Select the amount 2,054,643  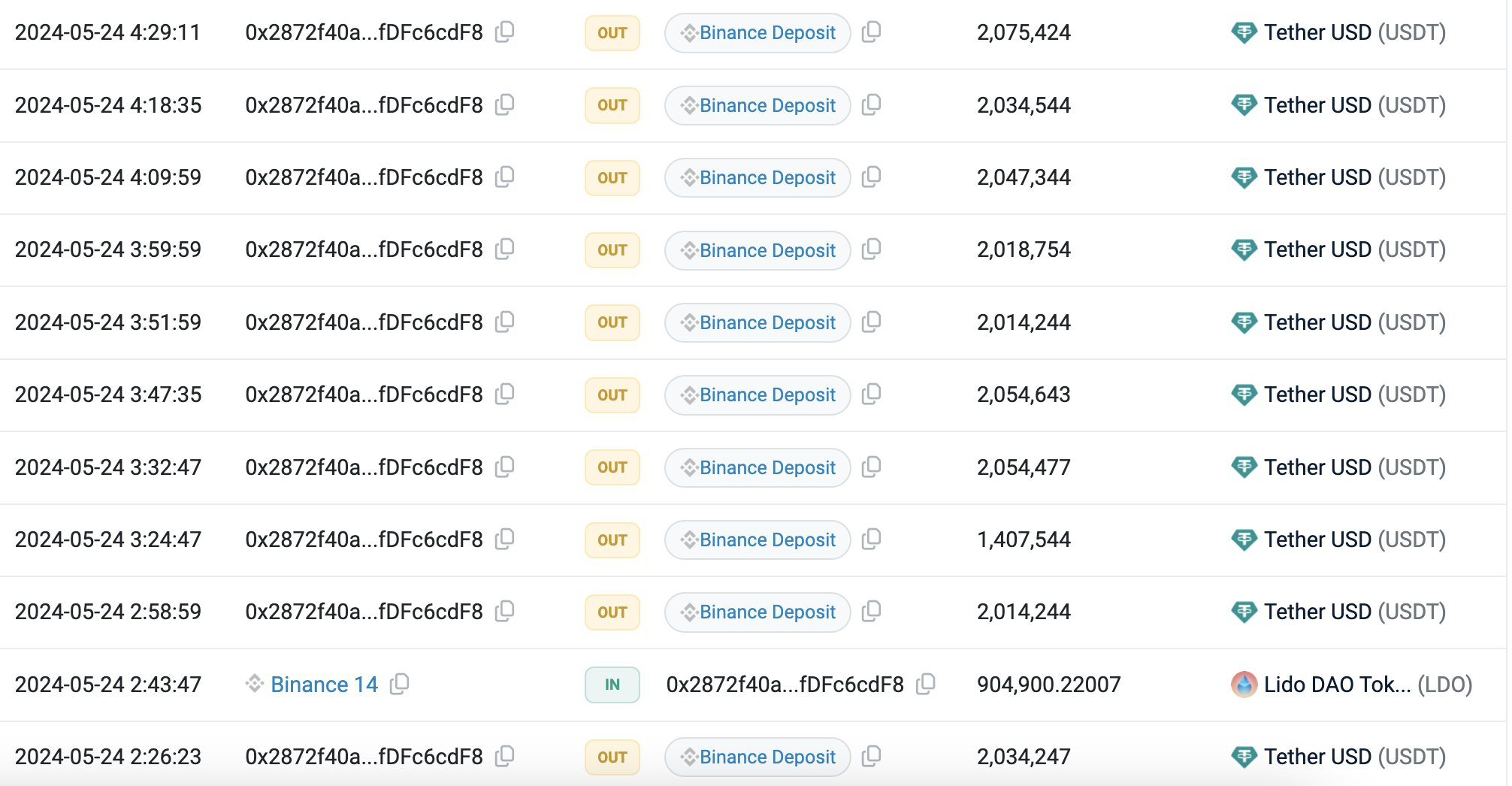click(x=1024, y=395)
